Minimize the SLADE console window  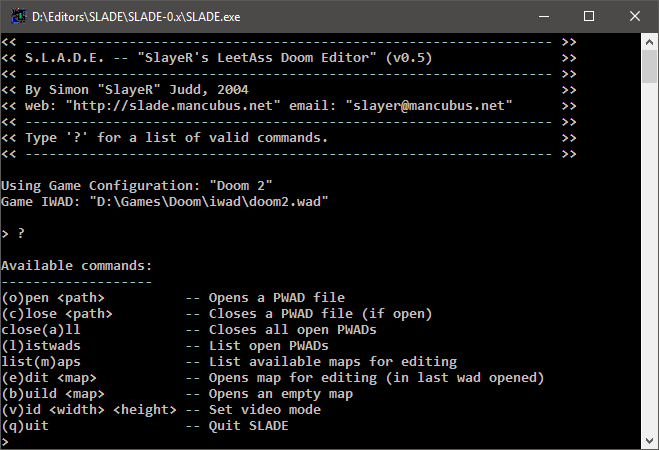[543, 16]
